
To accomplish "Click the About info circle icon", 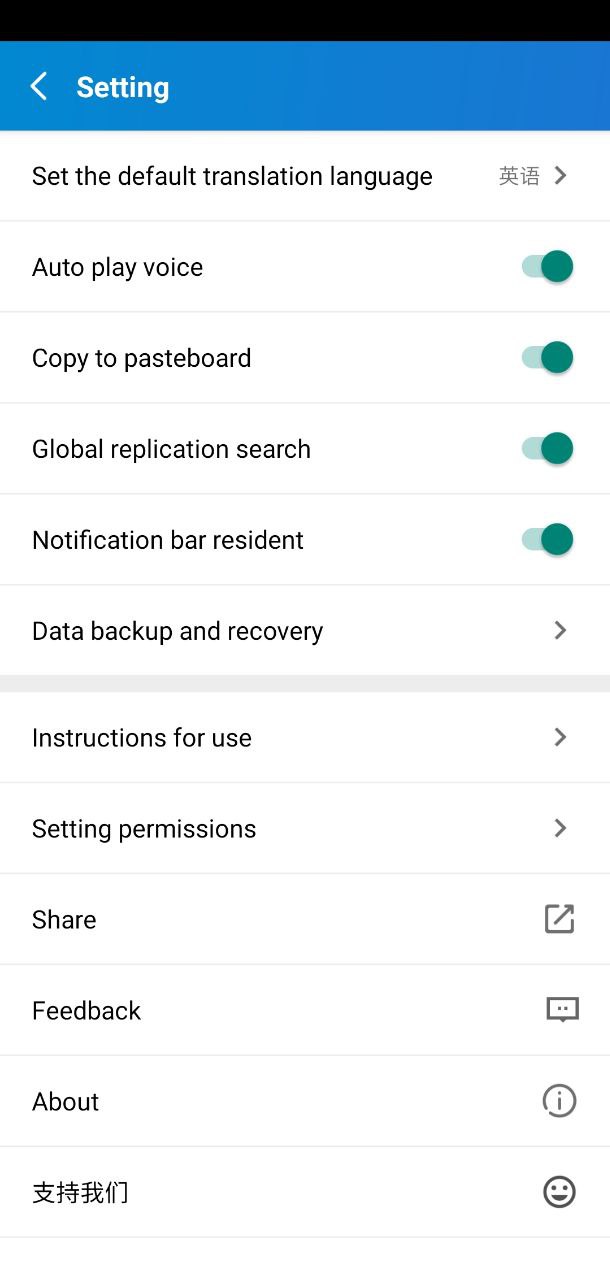I will point(559,1101).
